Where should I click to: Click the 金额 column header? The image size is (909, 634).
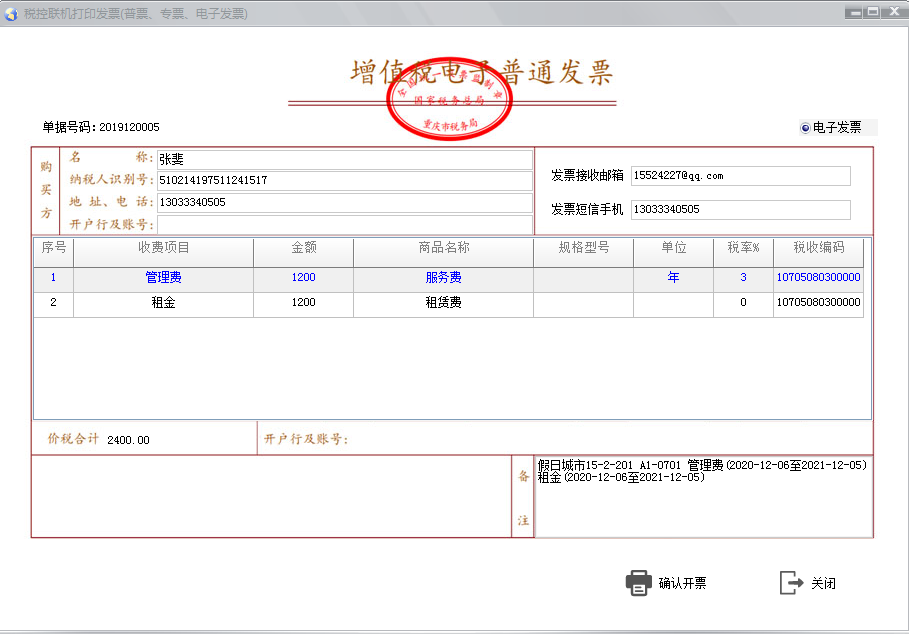[x=303, y=253]
